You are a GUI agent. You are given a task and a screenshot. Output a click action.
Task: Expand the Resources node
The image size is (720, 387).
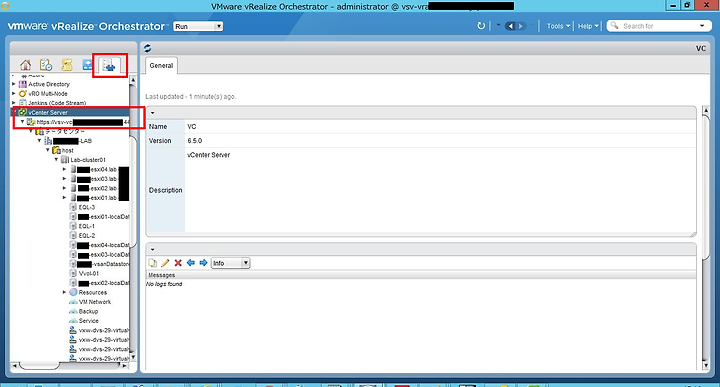point(65,292)
